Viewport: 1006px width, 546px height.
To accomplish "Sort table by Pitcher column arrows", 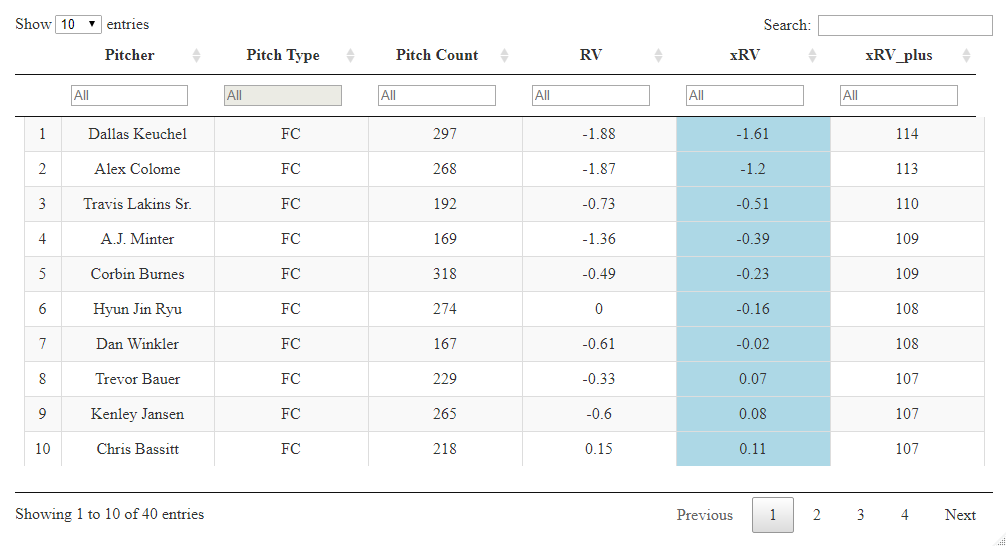I will pos(196,56).
